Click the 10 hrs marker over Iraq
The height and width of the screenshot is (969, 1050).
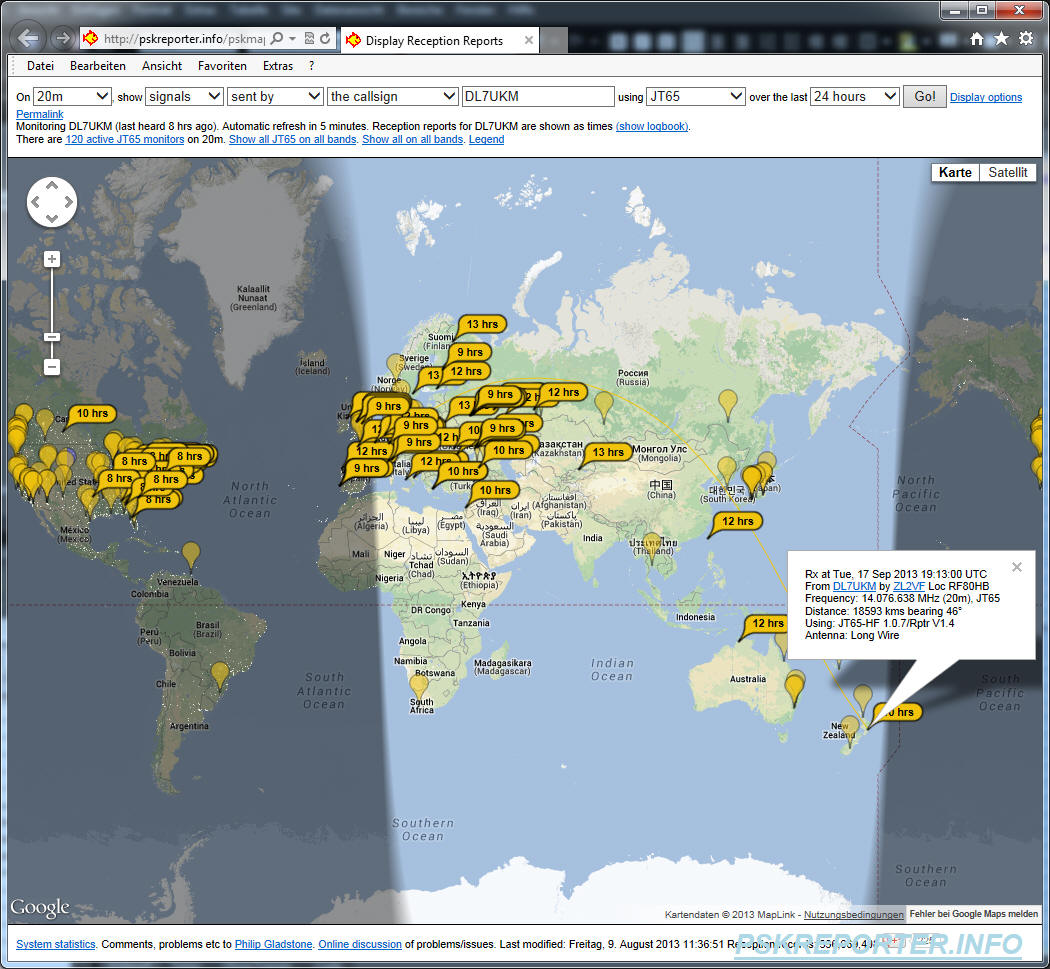(x=494, y=490)
